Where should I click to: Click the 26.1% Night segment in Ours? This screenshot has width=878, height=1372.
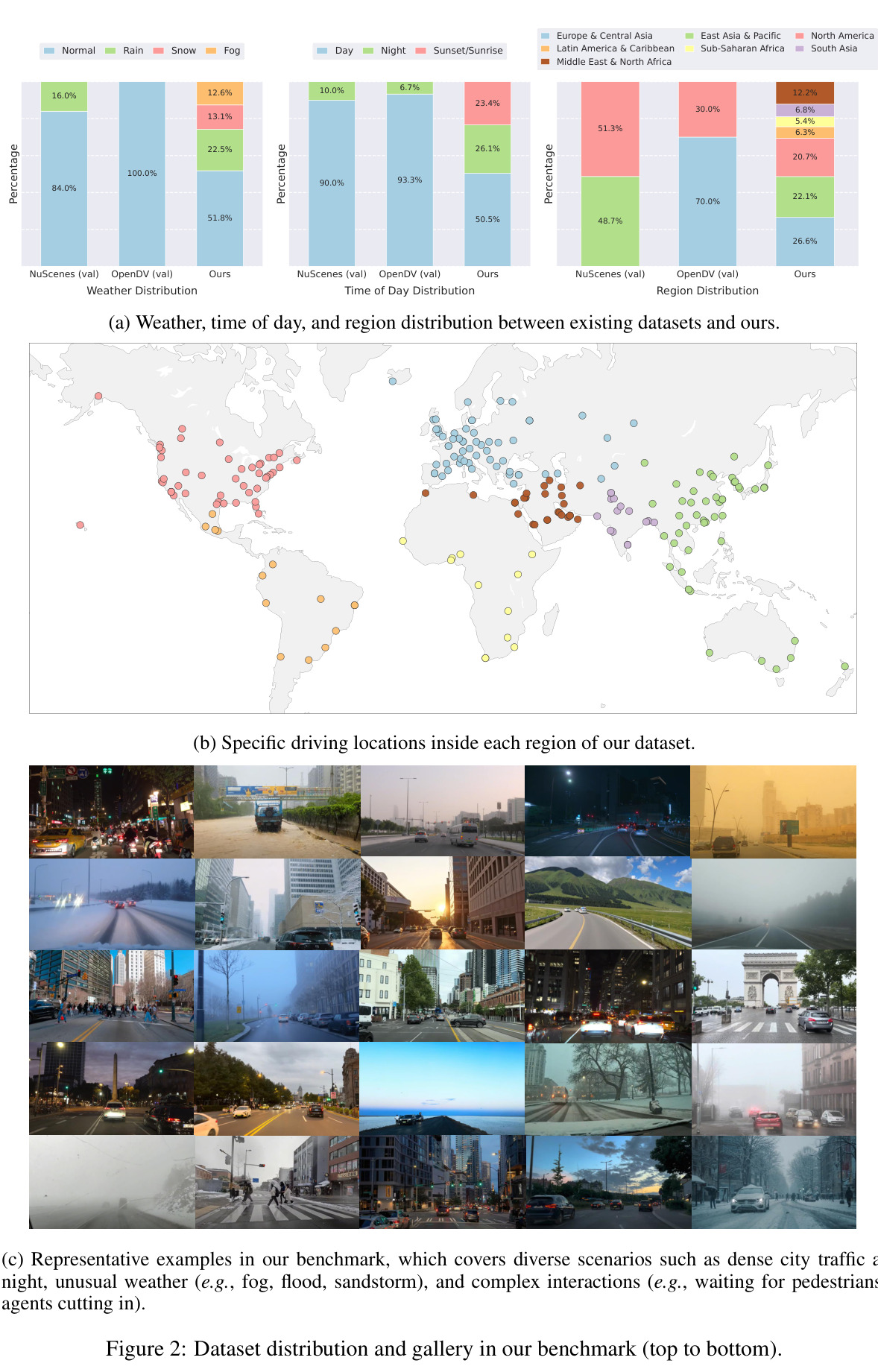tap(487, 149)
